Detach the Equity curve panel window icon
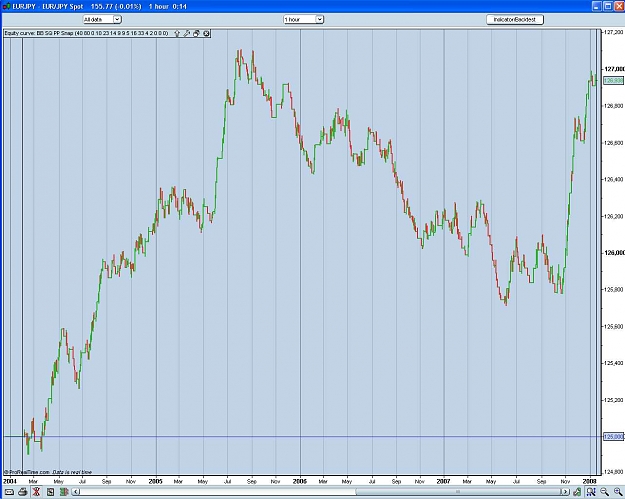 196,33
